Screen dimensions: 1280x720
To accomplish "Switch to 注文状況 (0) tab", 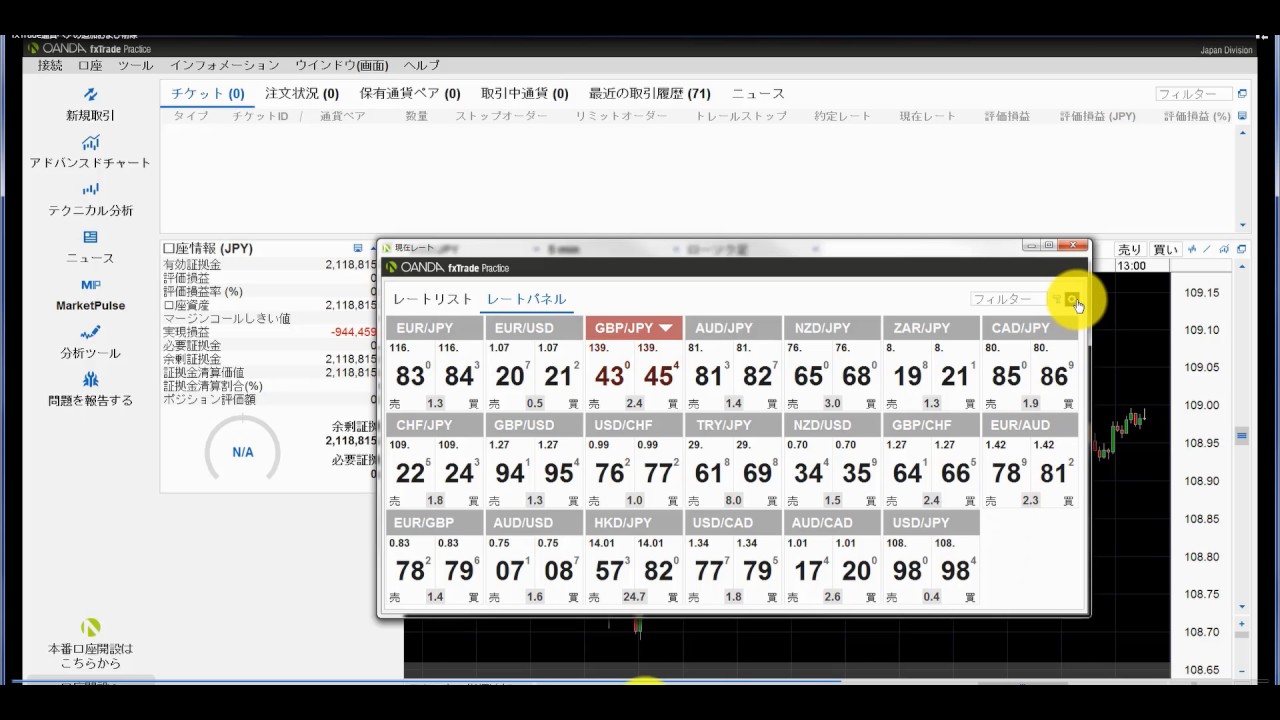I will (x=301, y=93).
